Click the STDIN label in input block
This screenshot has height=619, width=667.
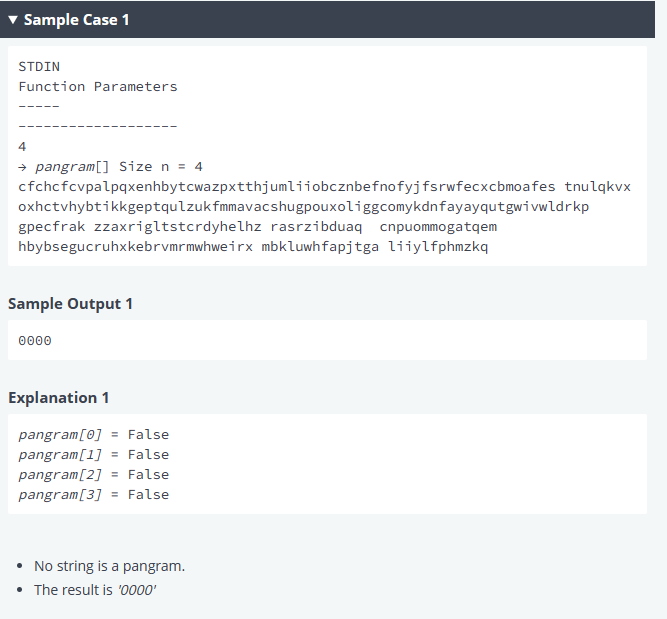(39, 67)
